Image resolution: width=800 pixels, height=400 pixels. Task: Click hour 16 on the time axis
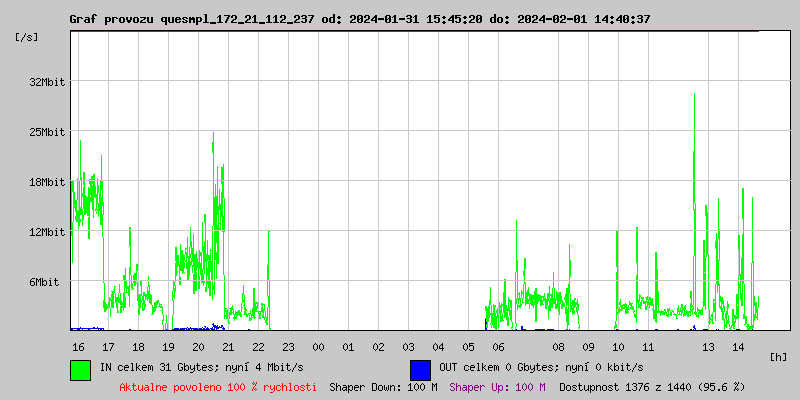click(x=78, y=347)
